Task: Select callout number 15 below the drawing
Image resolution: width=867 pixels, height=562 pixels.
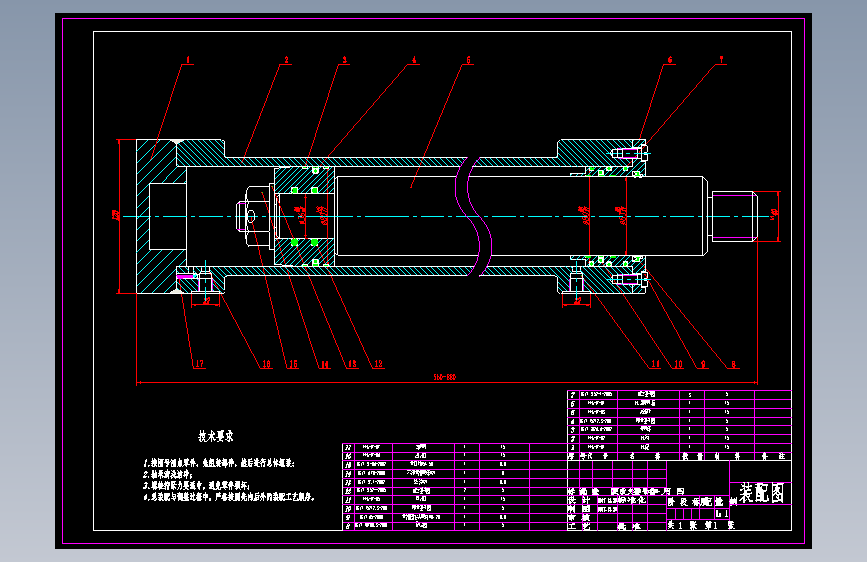Action: click(x=293, y=364)
